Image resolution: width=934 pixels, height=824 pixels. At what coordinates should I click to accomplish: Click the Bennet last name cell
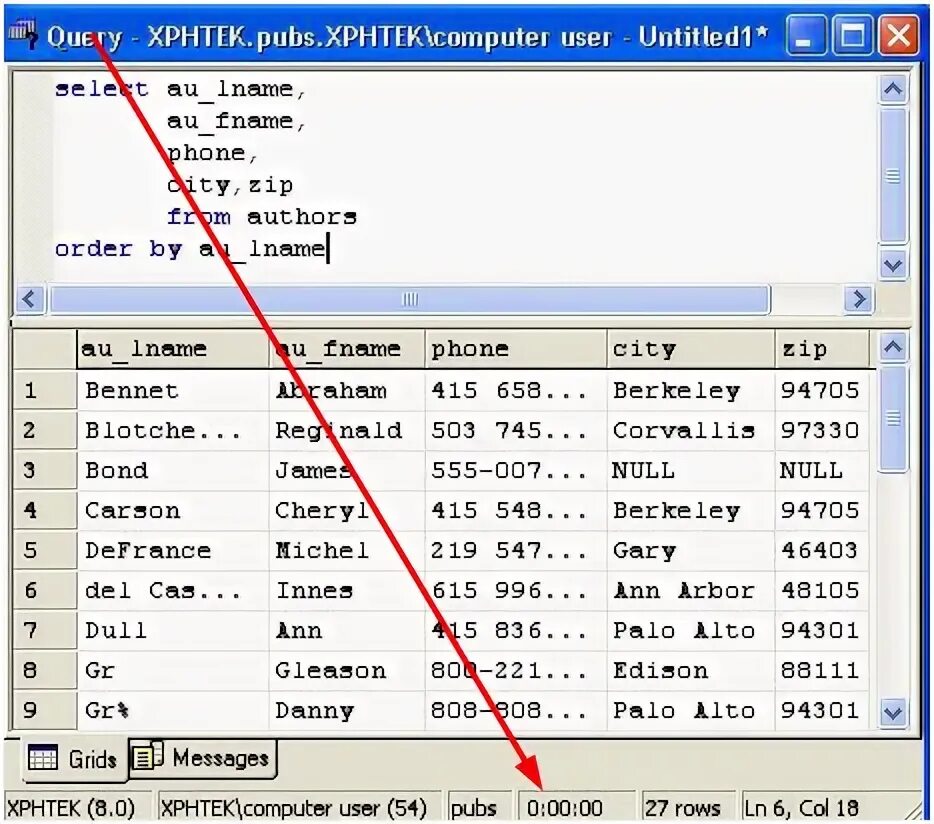tap(173, 391)
